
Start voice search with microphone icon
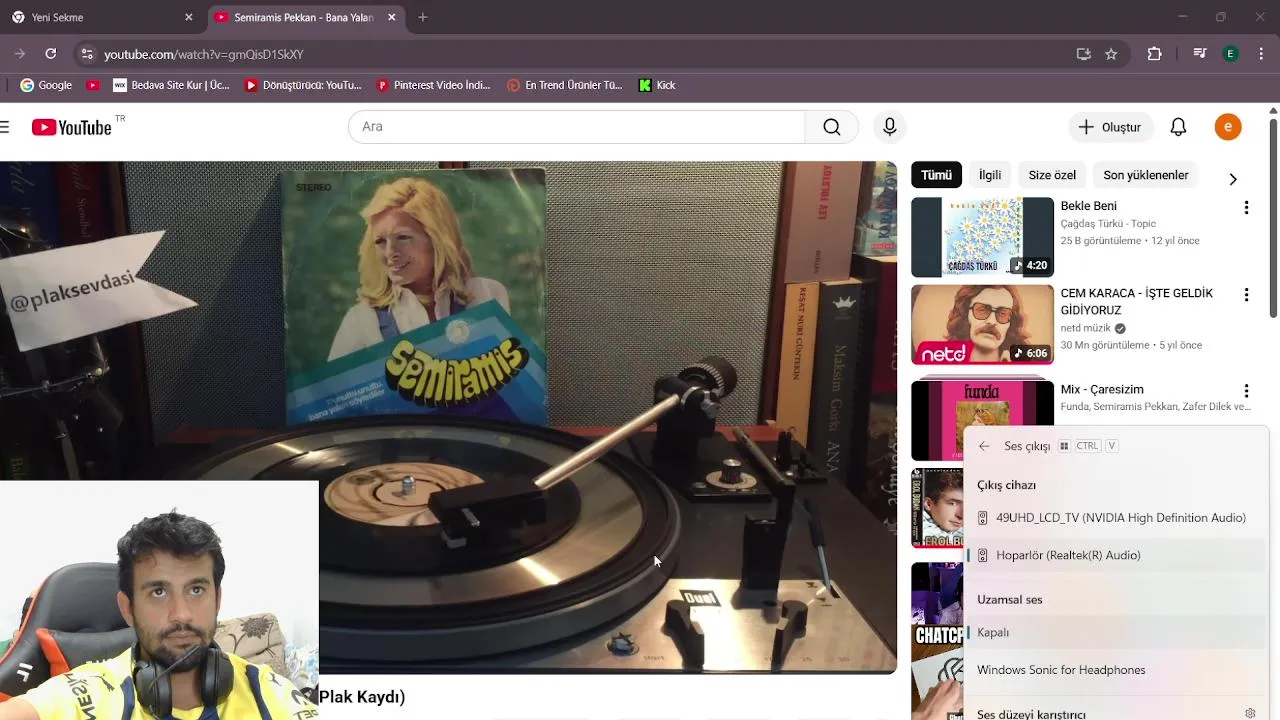coord(889,127)
